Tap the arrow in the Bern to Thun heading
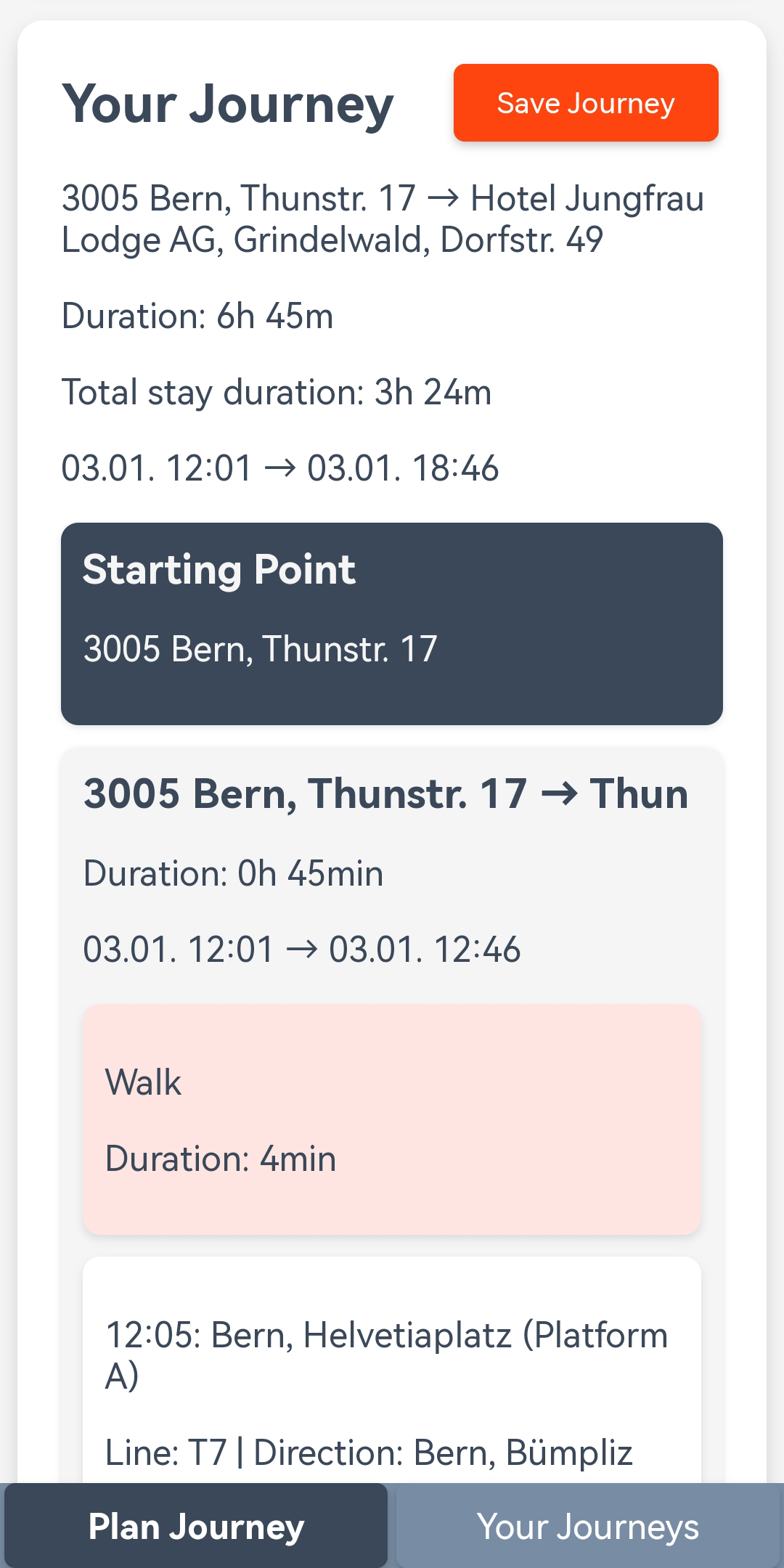This screenshot has height=1568, width=784. point(559,794)
